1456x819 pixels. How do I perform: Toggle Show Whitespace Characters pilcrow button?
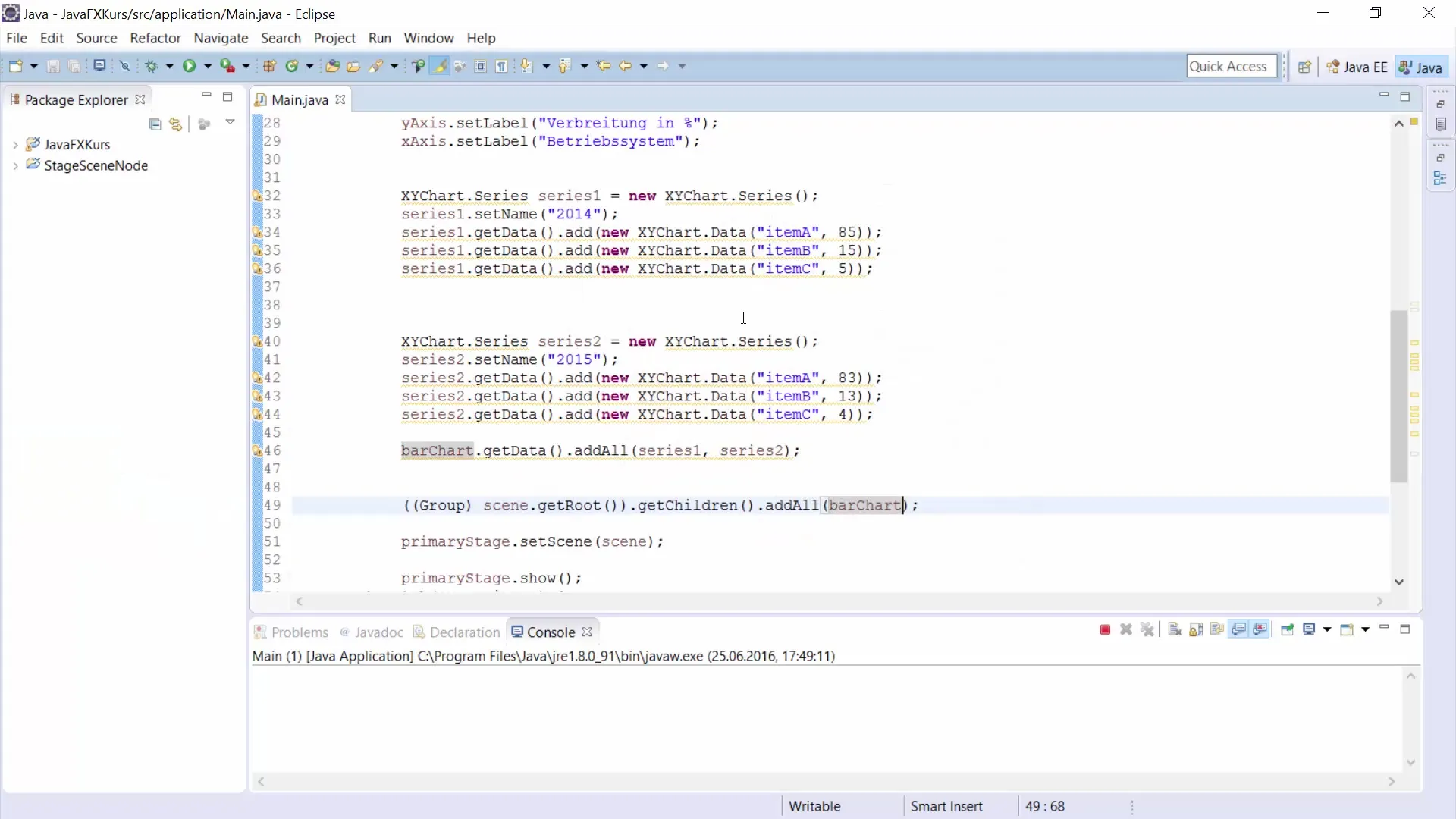pos(501,66)
